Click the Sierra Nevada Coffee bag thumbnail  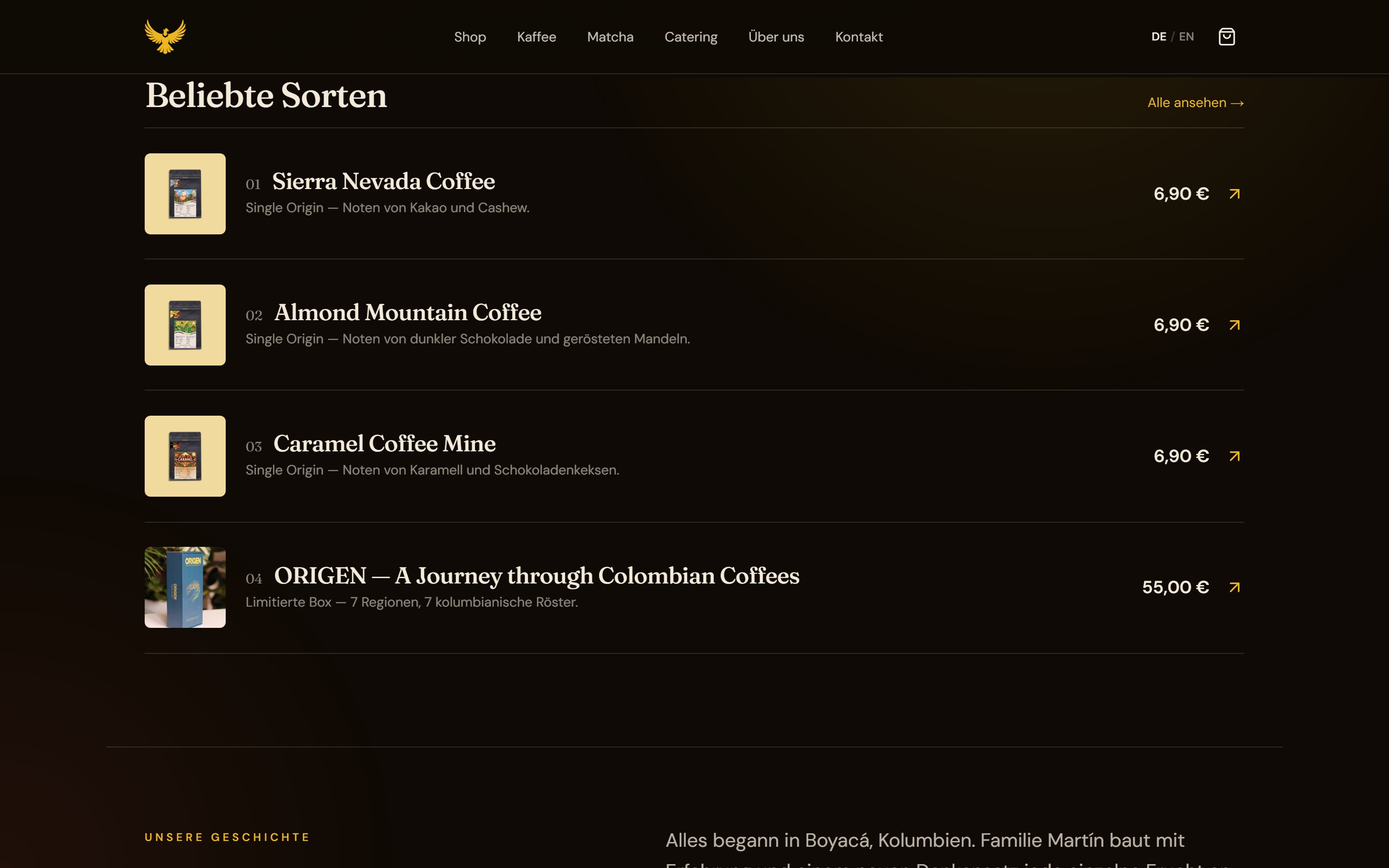pos(185,193)
